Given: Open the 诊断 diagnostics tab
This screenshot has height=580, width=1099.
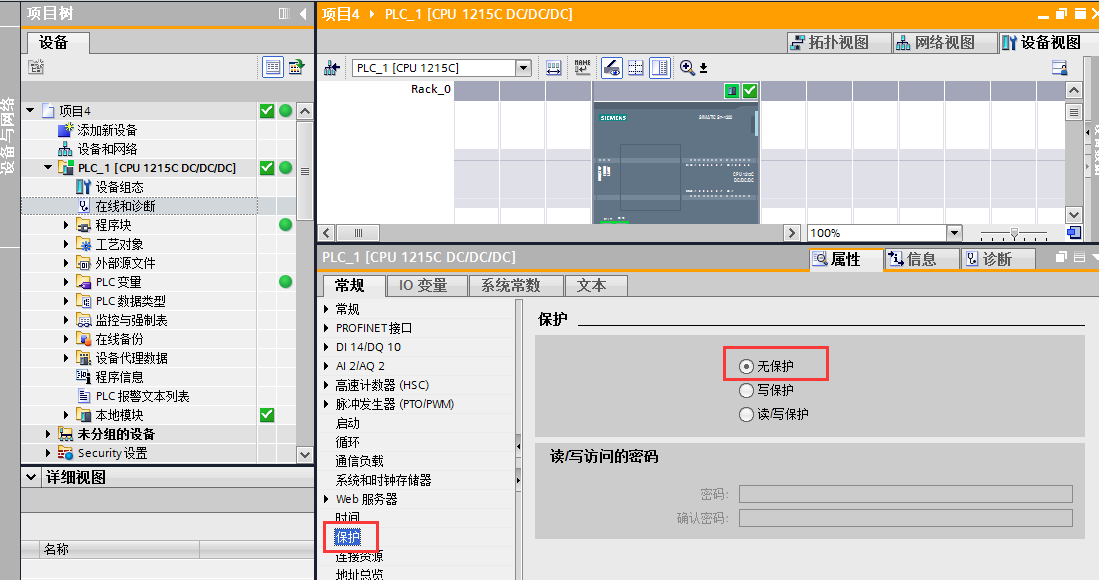Looking at the screenshot, I should coord(998,259).
